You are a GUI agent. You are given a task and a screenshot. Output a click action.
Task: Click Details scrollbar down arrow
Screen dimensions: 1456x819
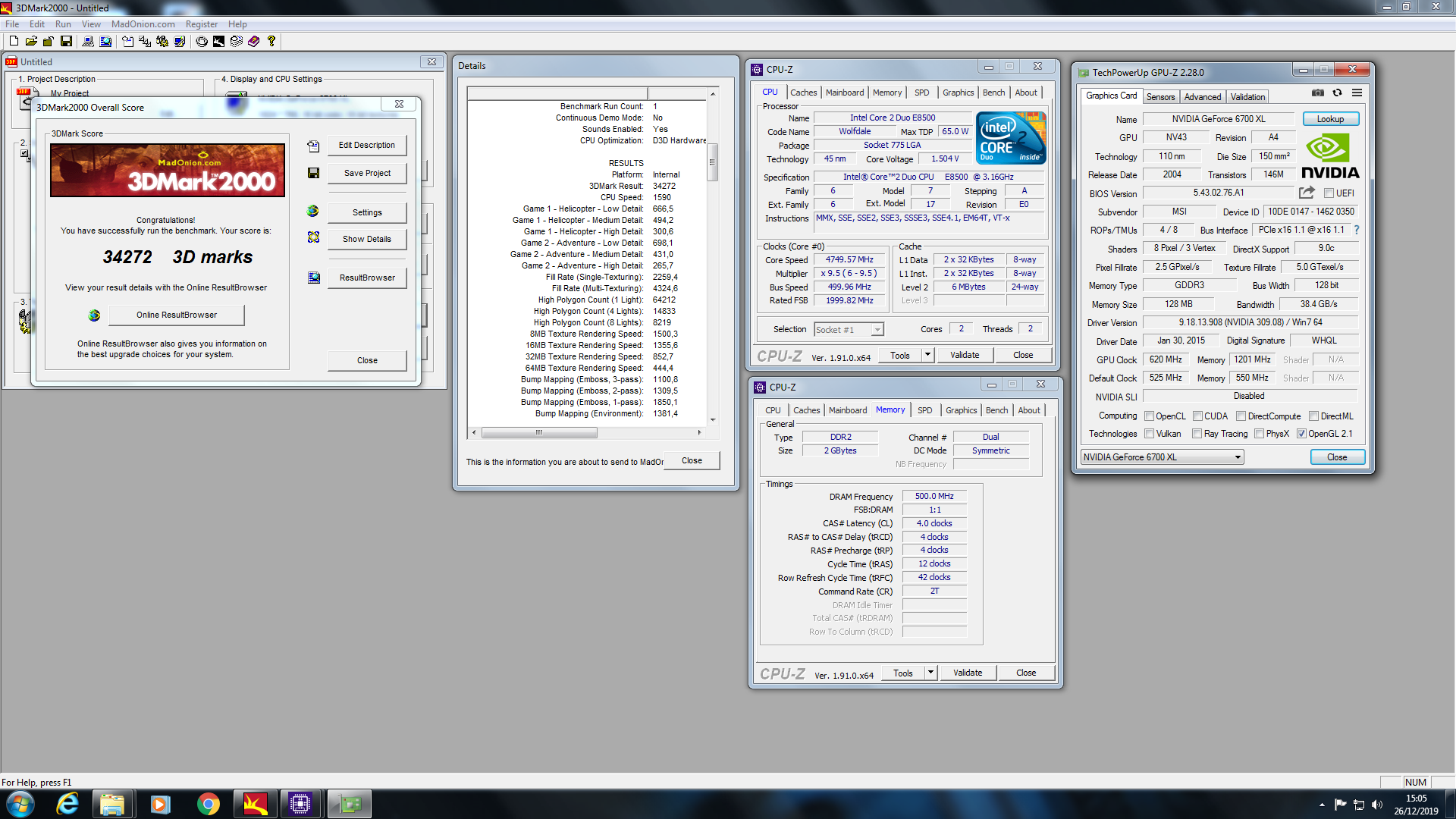[x=712, y=419]
